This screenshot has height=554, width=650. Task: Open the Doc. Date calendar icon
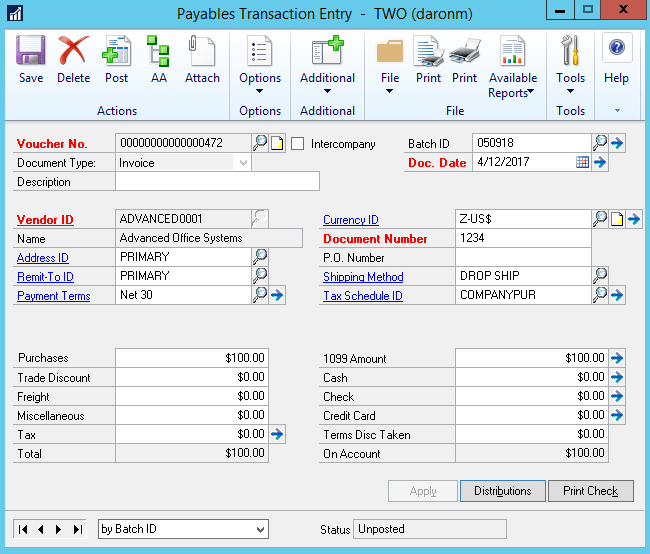(x=582, y=162)
